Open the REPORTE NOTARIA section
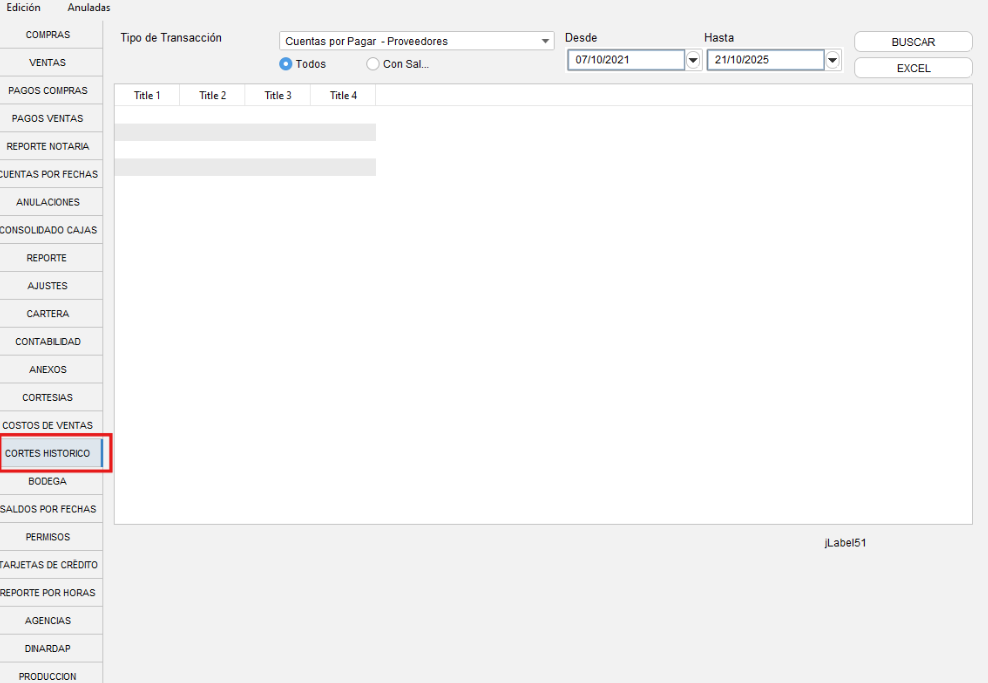 48,146
